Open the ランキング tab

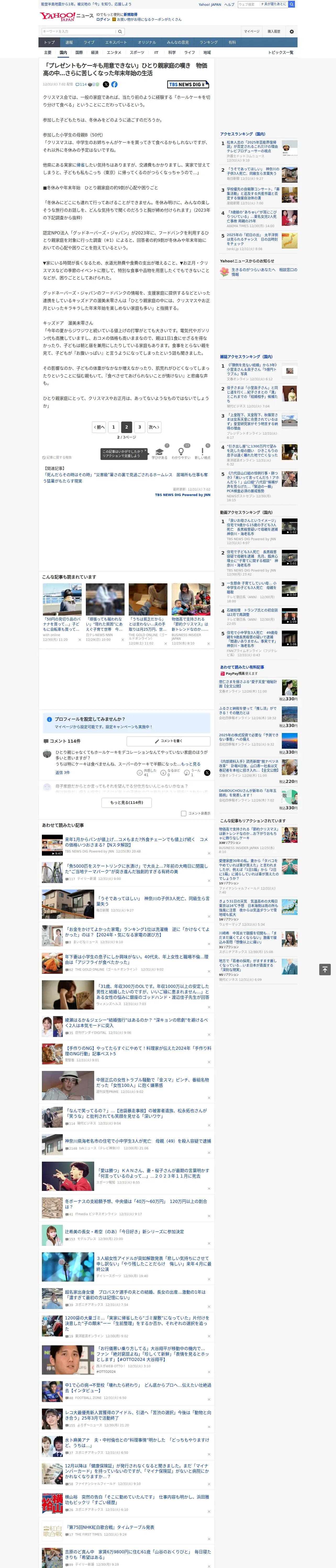209,43
